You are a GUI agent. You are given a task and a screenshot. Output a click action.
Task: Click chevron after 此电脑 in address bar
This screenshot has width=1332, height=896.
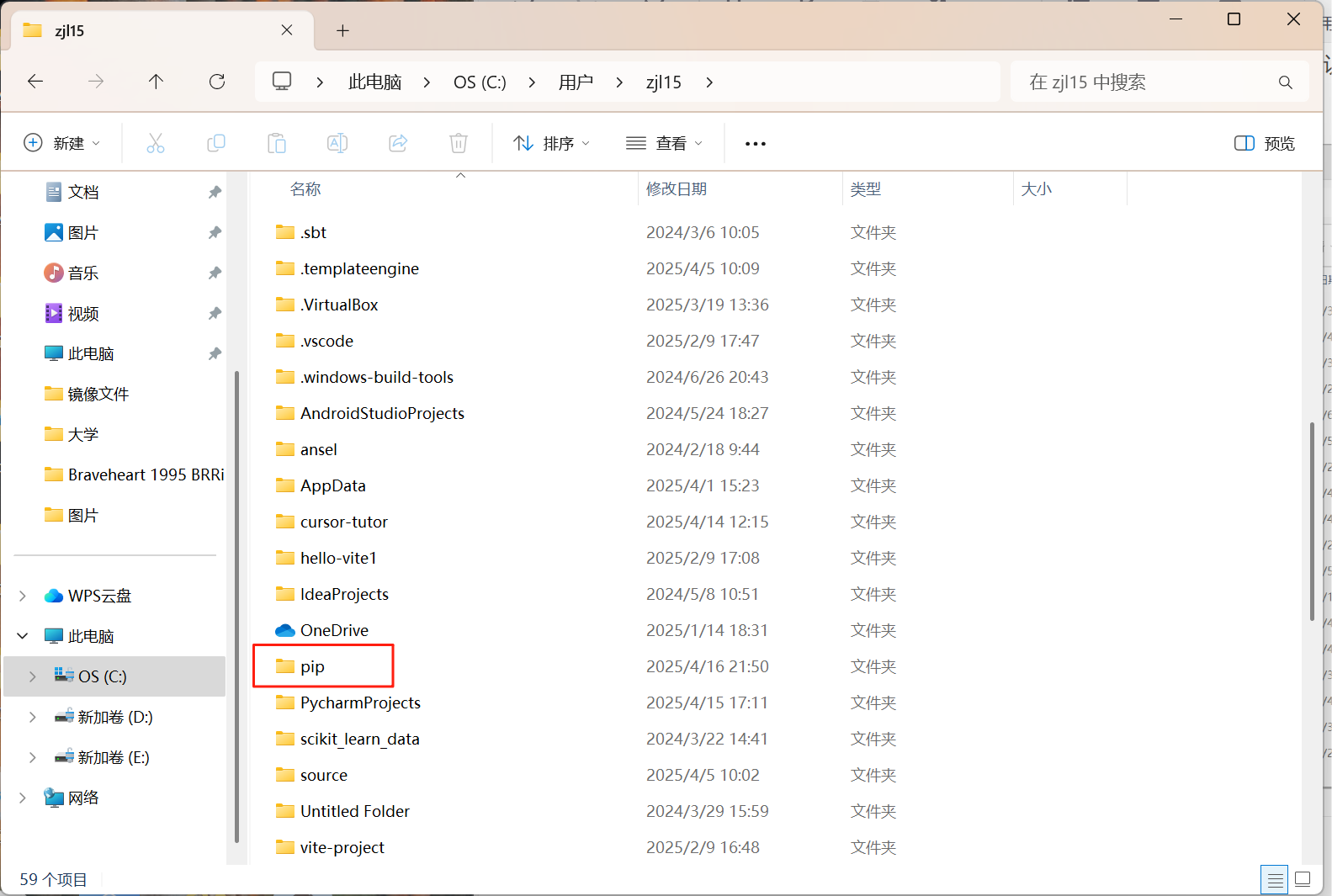[x=427, y=82]
